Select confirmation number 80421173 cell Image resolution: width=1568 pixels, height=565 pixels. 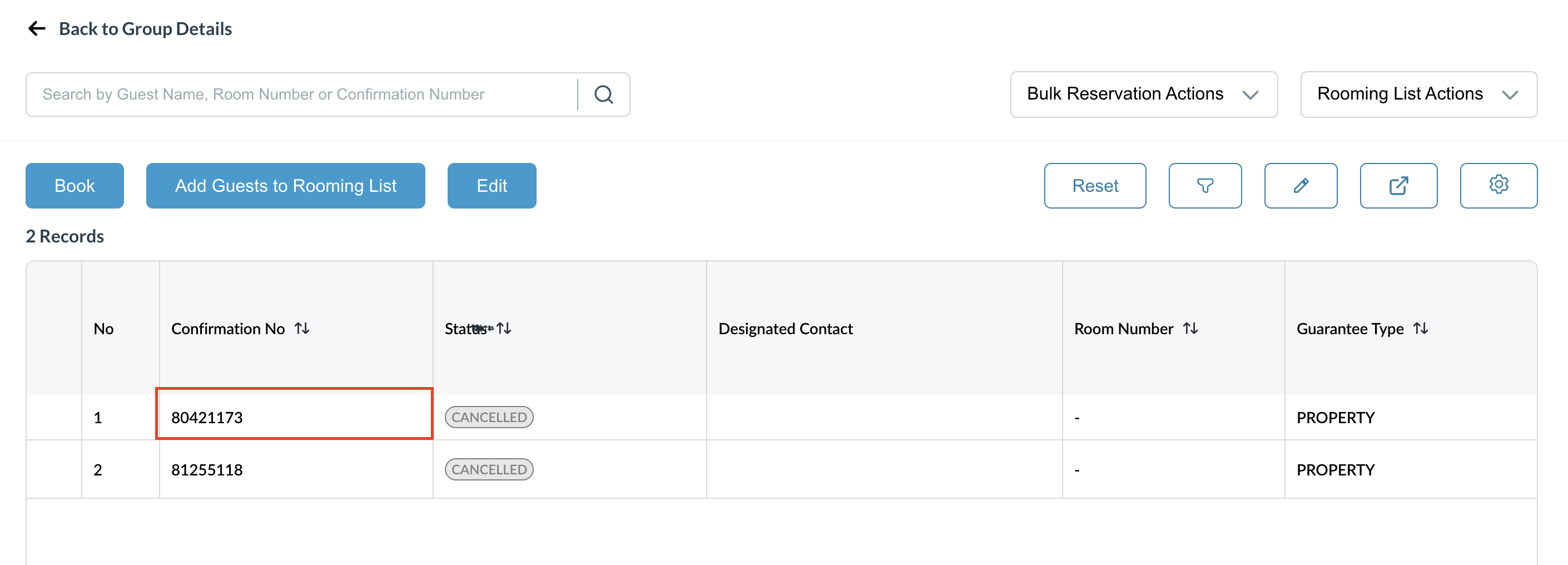294,413
